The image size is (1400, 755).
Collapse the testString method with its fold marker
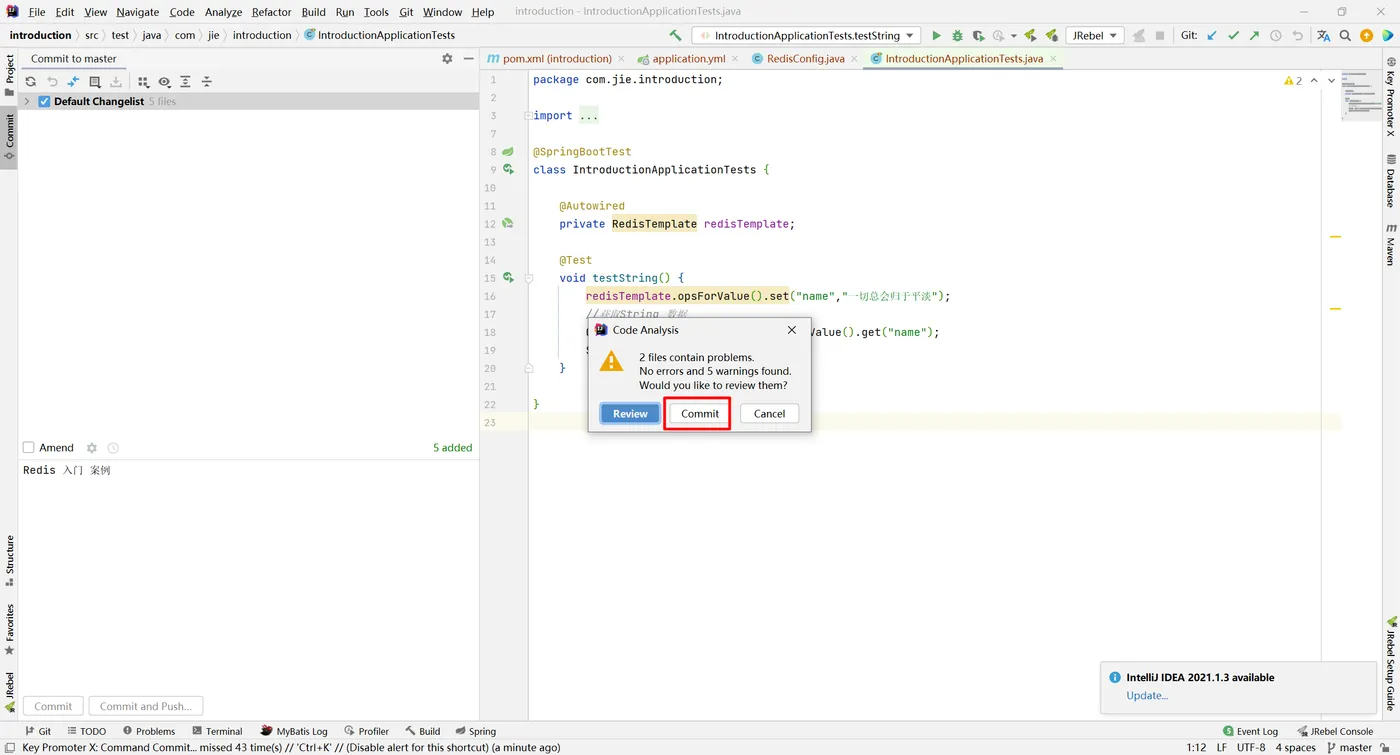click(530, 278)
